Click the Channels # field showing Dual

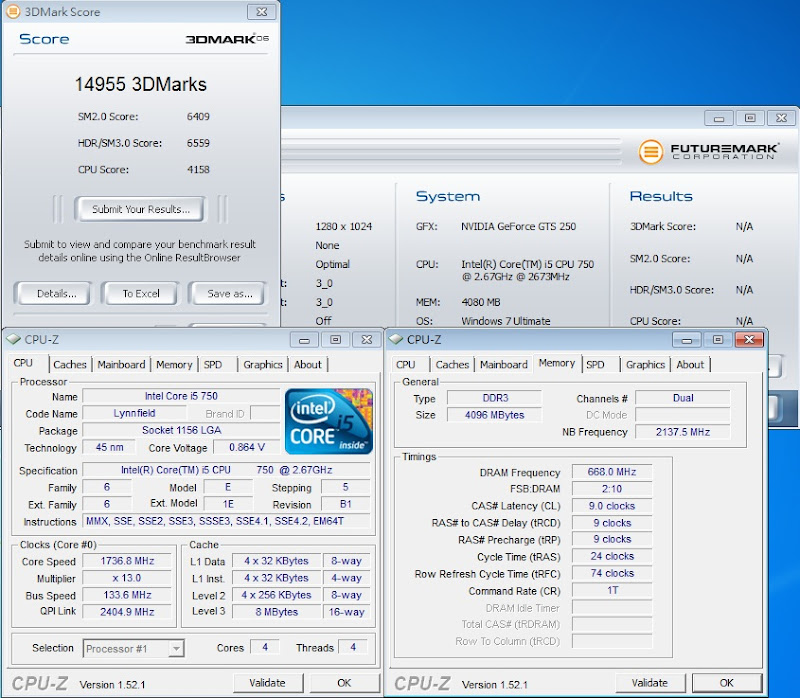pos(683,398)
